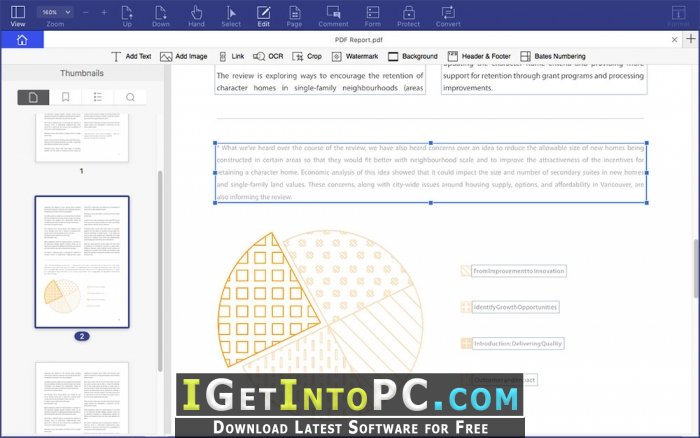
Task: Click the 'IdentifyGrowthOpportunities' legend label
Action: [515, 307]
